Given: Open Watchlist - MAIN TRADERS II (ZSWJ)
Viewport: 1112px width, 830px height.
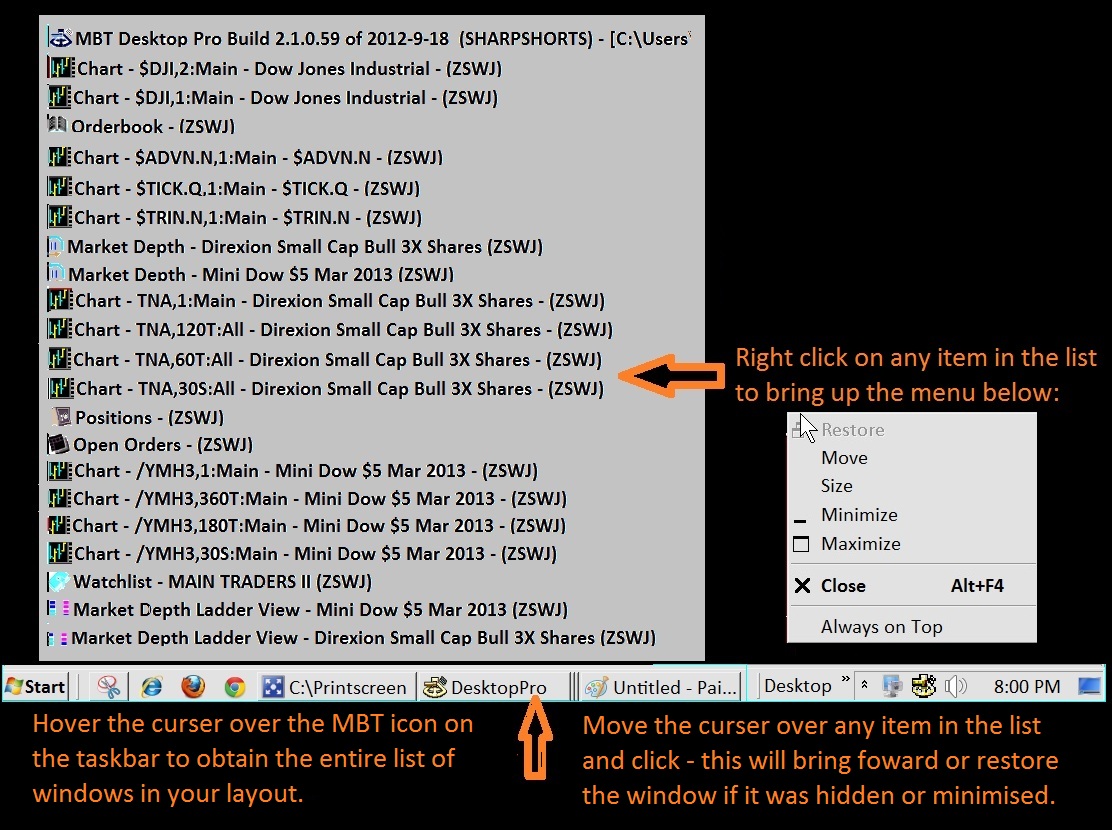Looking at the screenshot, I should click(x=209, y=582).
